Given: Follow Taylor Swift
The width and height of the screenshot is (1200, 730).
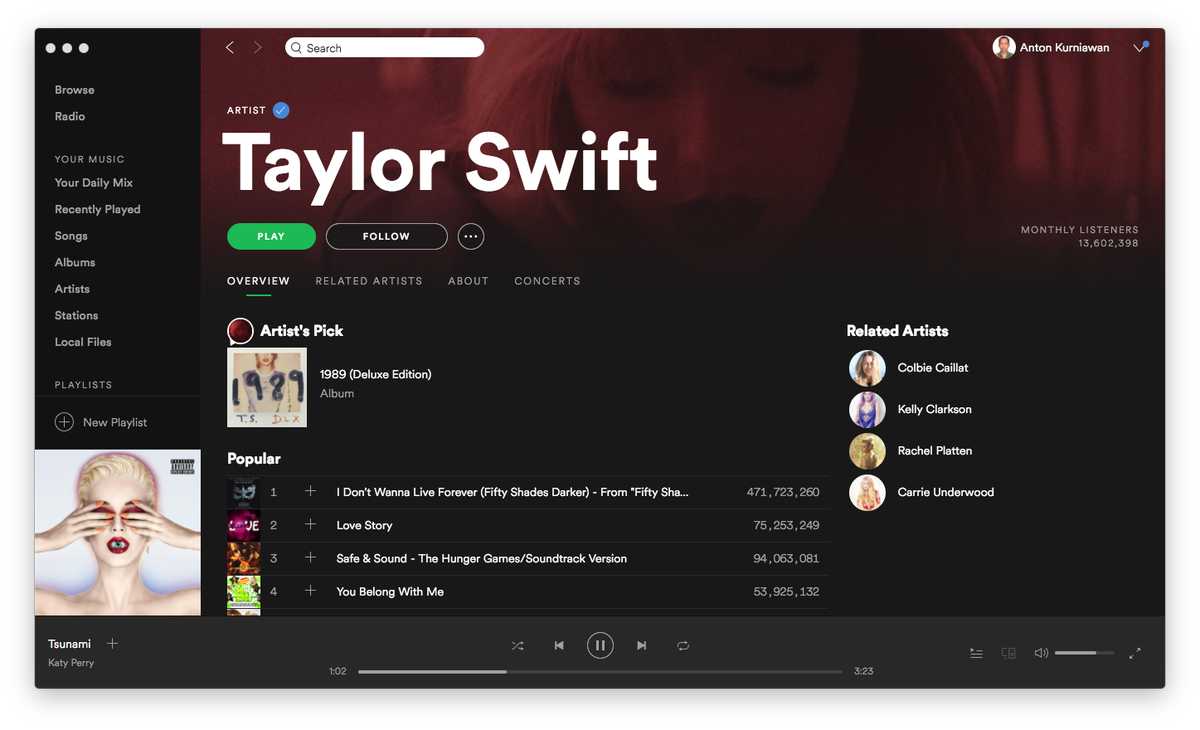Looking at the screenshot, I should pyautogui.click(x=386, y=236).
